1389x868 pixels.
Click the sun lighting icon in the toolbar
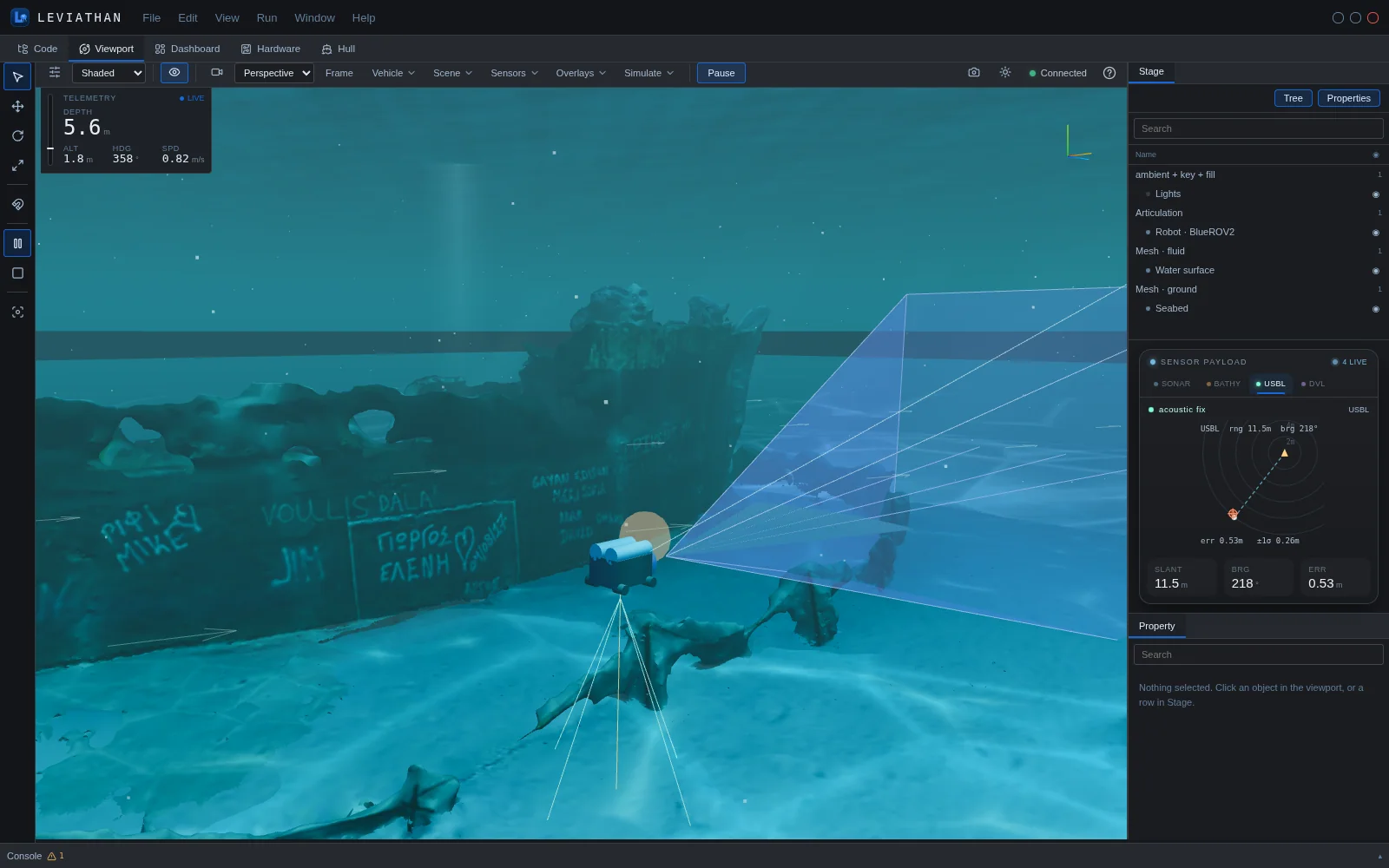click(x=1005, y=73)
